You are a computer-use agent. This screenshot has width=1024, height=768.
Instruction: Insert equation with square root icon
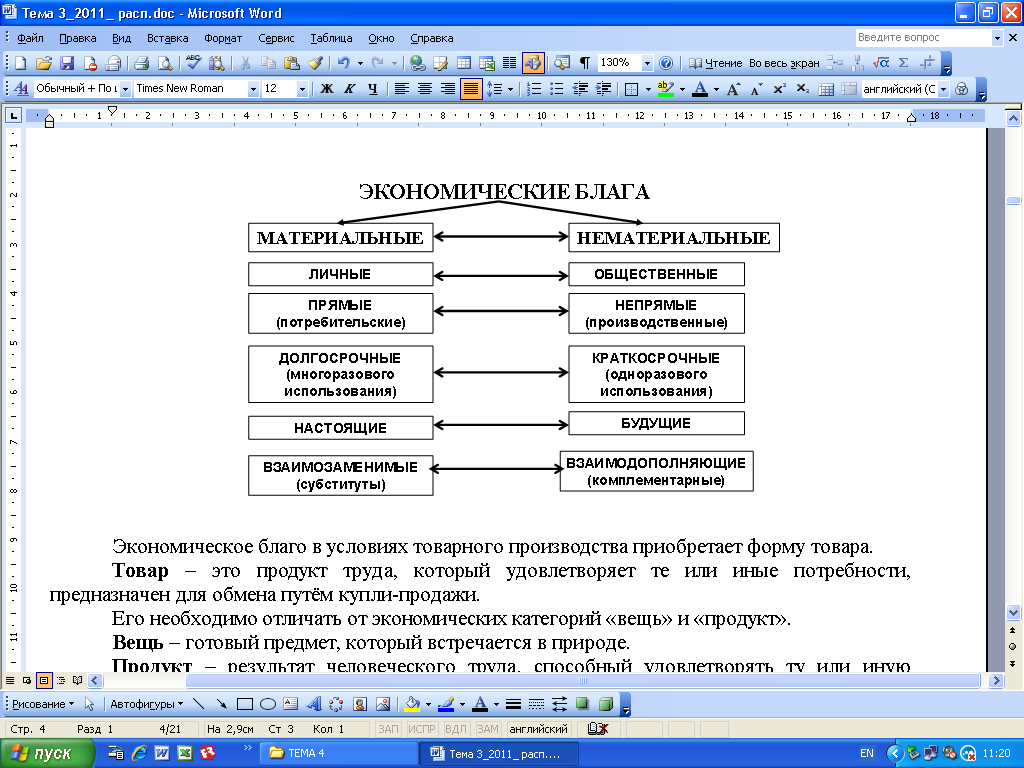(x=881, y=63)
